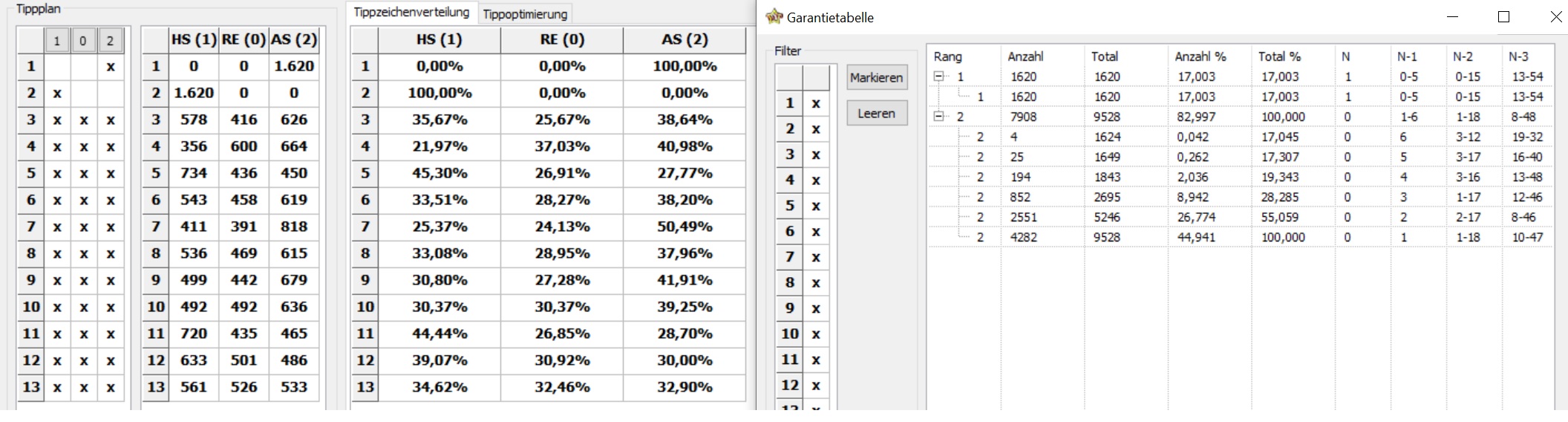The width and height of the screenshot is (1568, 422).
Task: Open the Tippzeichenverteilung tab
Action: click(411, 12)
